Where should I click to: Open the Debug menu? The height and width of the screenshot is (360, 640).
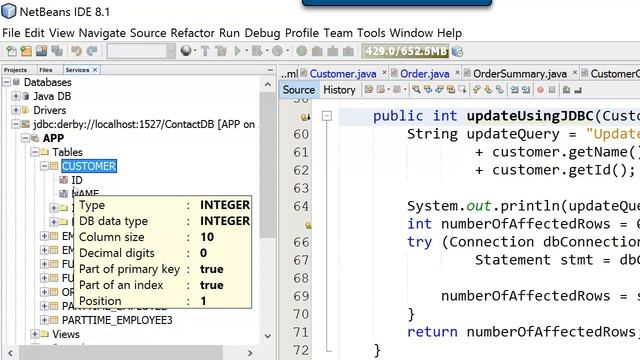[262, 33]
